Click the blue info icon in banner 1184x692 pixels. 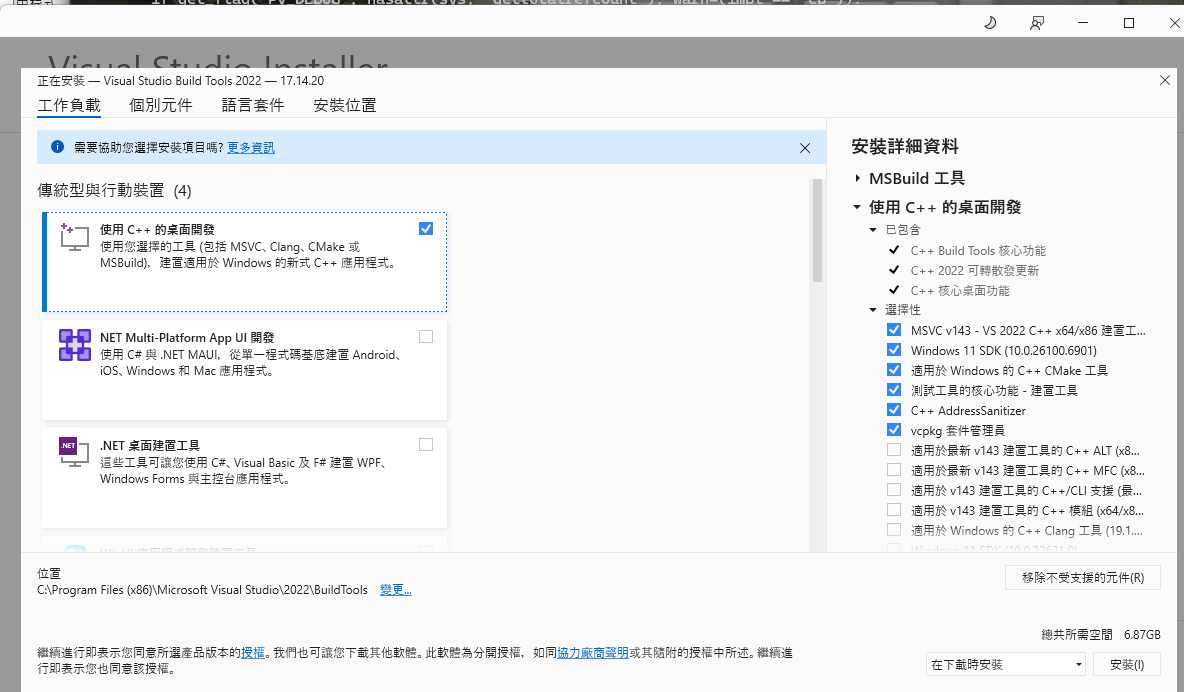click(57, 147)
